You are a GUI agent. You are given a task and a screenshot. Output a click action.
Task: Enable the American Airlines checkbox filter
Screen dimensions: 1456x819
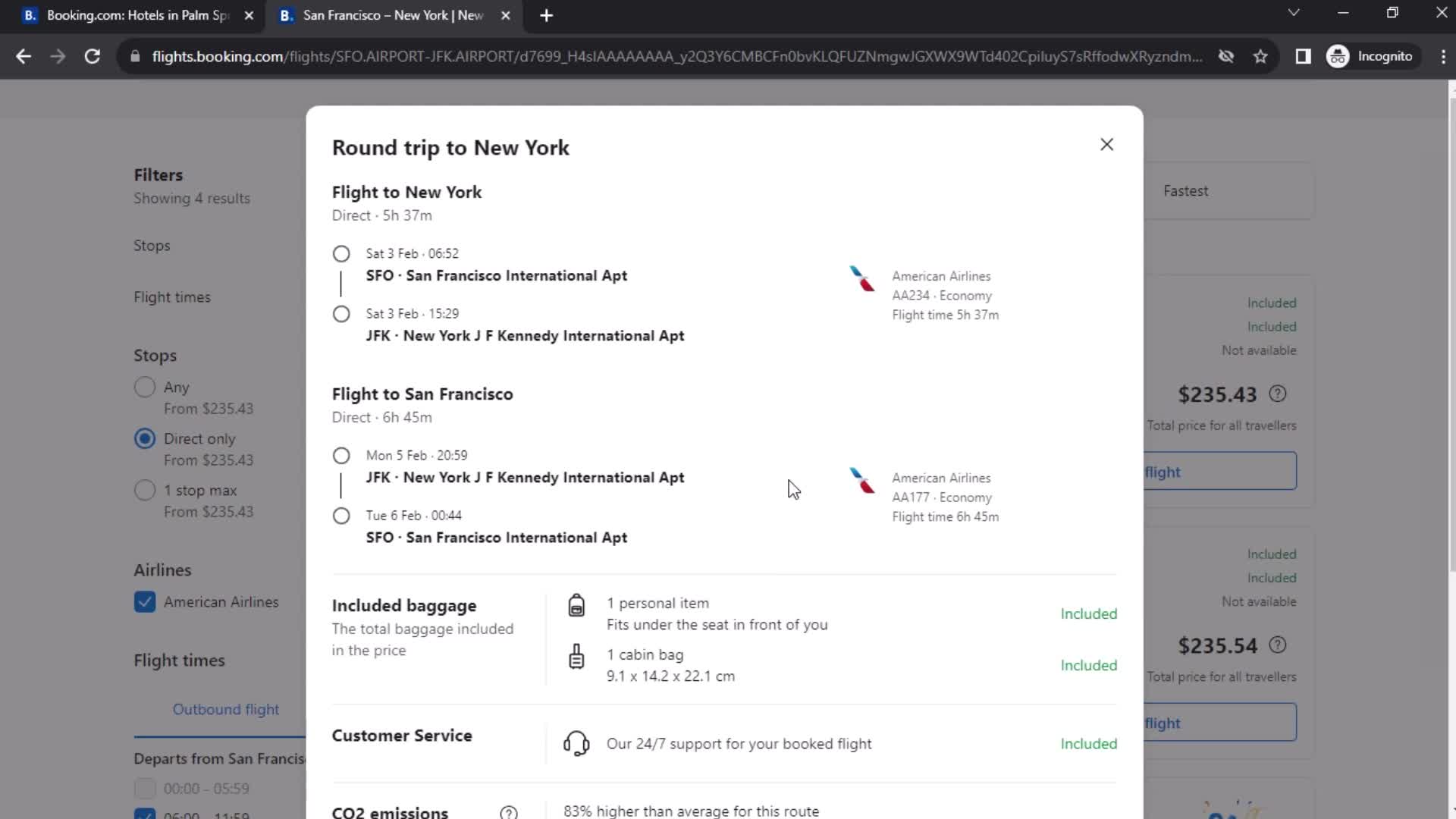click(x=145, y=601)
